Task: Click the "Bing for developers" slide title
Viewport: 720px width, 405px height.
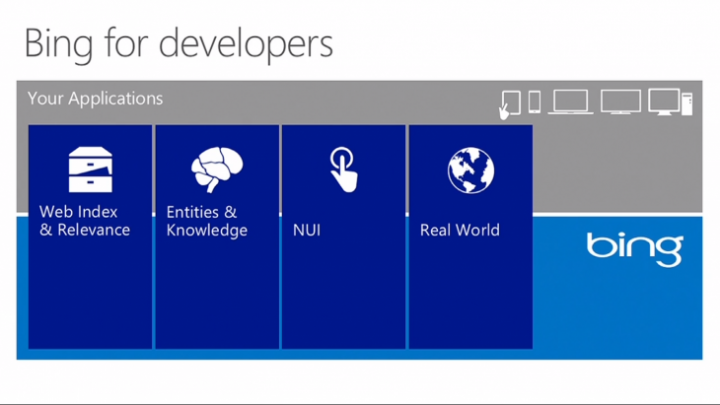Action: pos(179,45)
